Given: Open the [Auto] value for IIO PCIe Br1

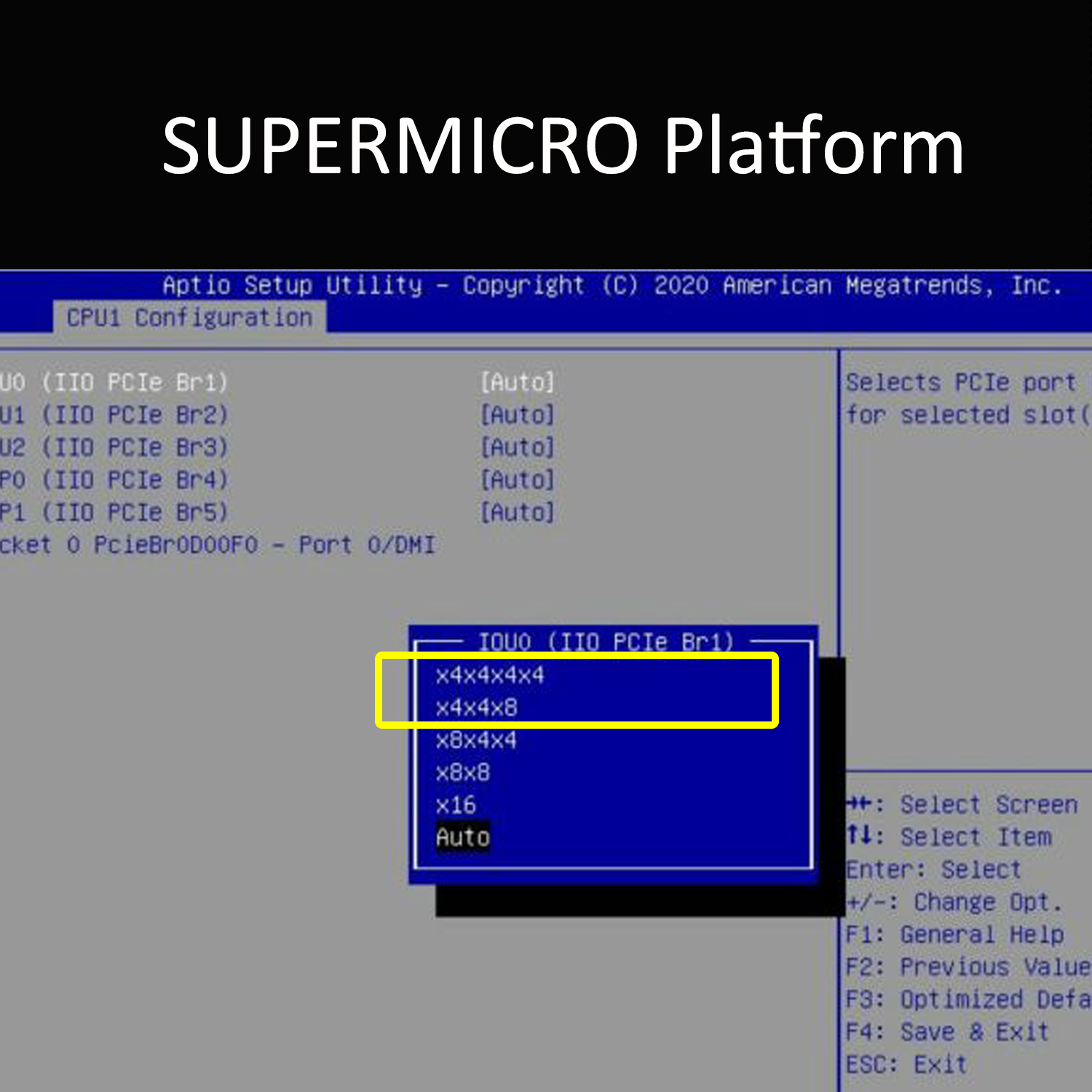Looking at the screenshot, I should [x=518, y=382].
